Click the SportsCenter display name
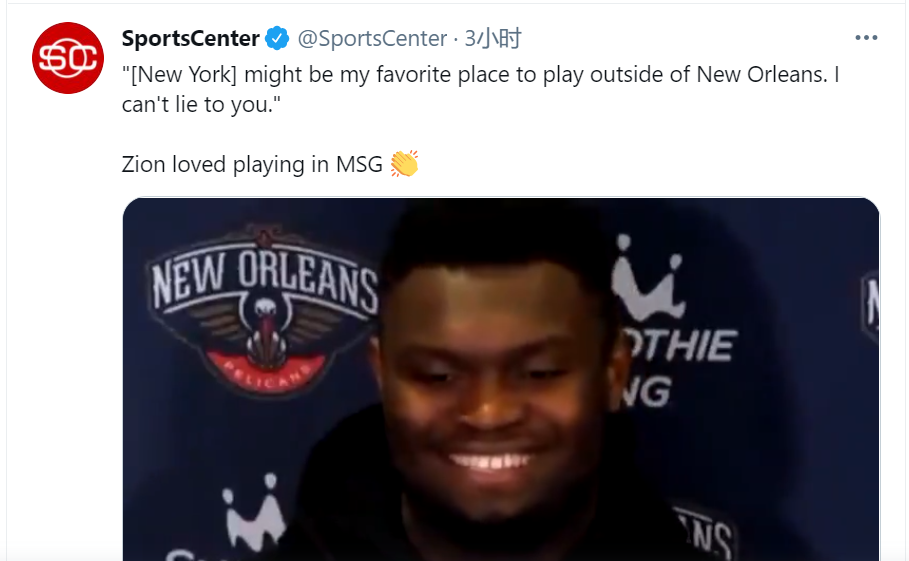 pos(190,38)
